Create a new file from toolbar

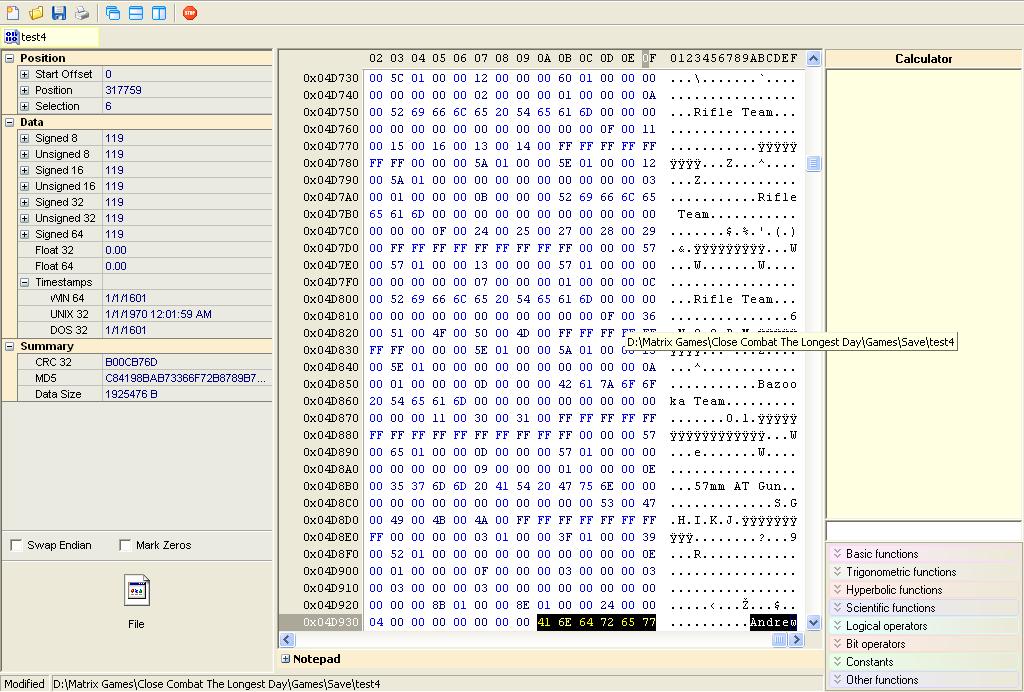pos(12,12)
